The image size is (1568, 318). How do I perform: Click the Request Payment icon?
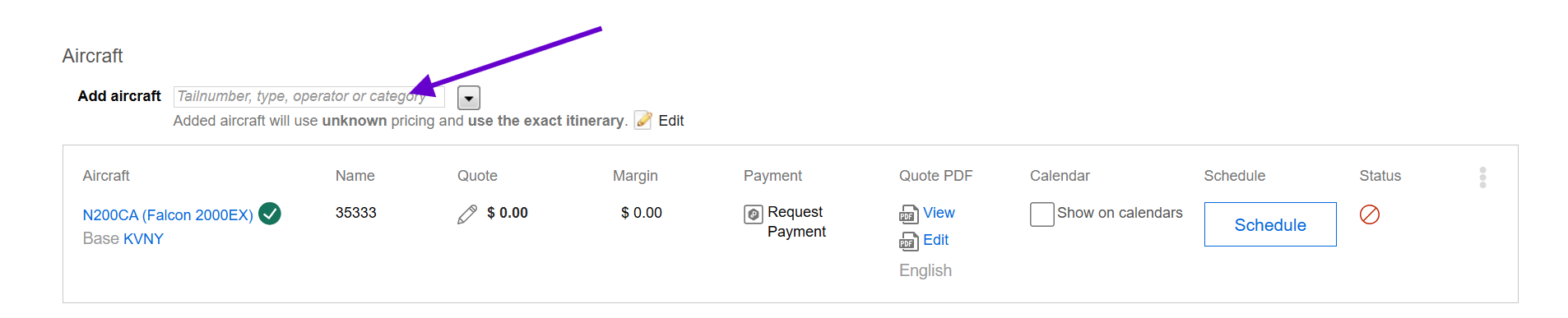pos(754,214)
